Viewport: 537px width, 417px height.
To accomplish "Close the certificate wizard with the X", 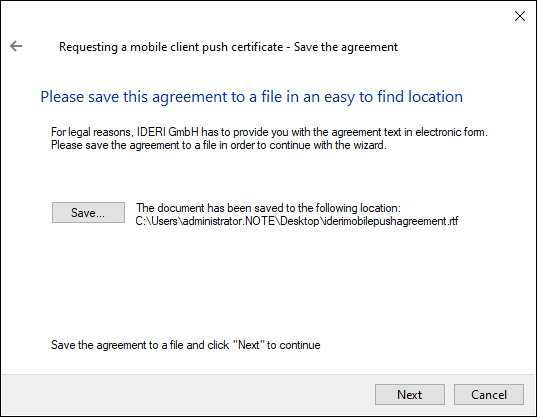I will coord(520,16).
